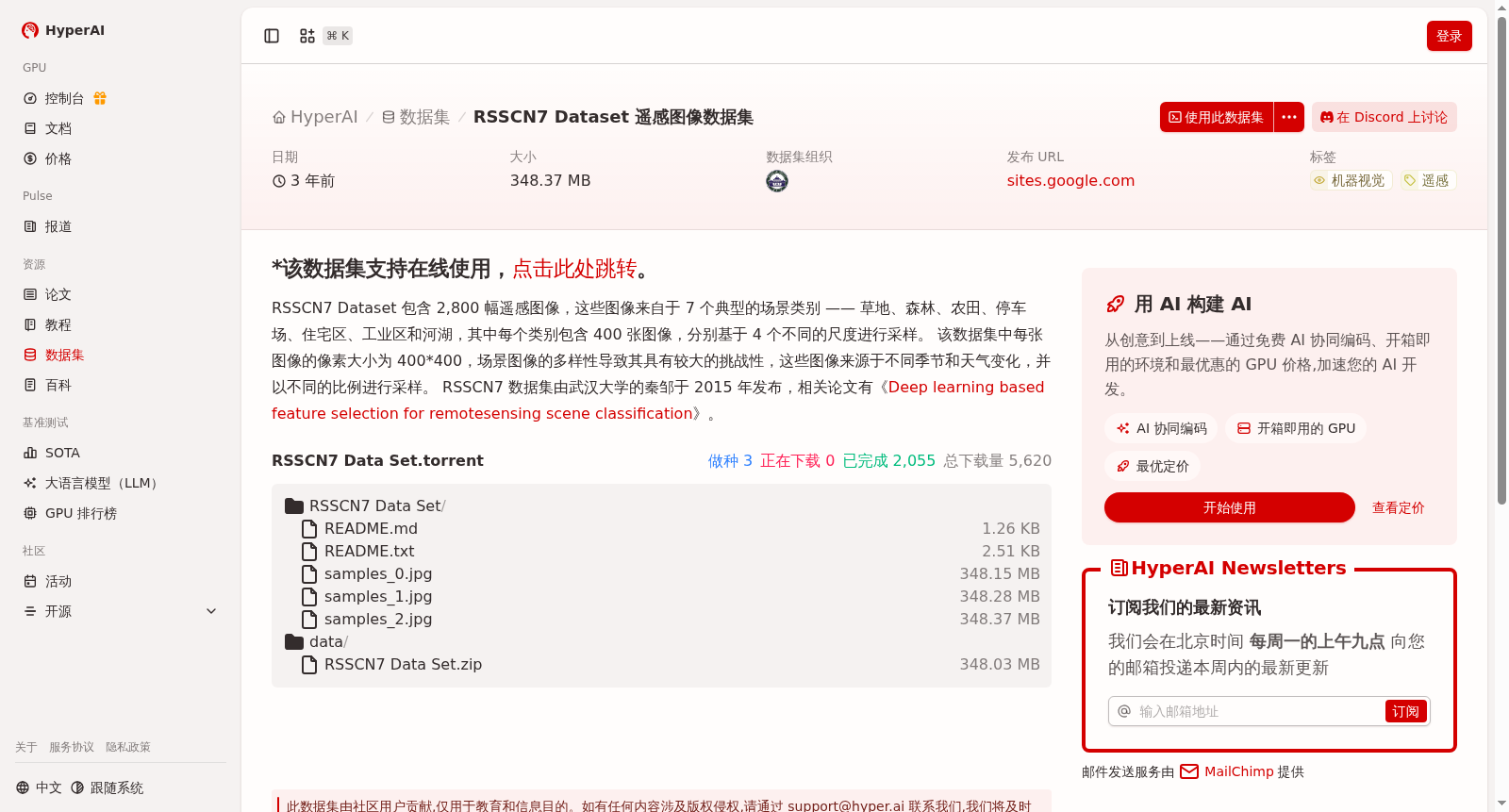This screenshot has height=812, width=1509.
Task: Open 论文 in the sidebar
Action: [58, 294]
